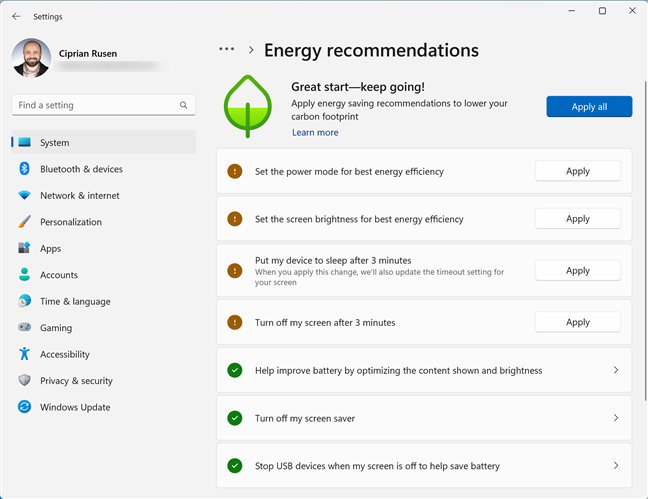Click the Wi-Fi network icon in sidebar
This screenshot has height=499, width=648.
[x=24, y=195]
